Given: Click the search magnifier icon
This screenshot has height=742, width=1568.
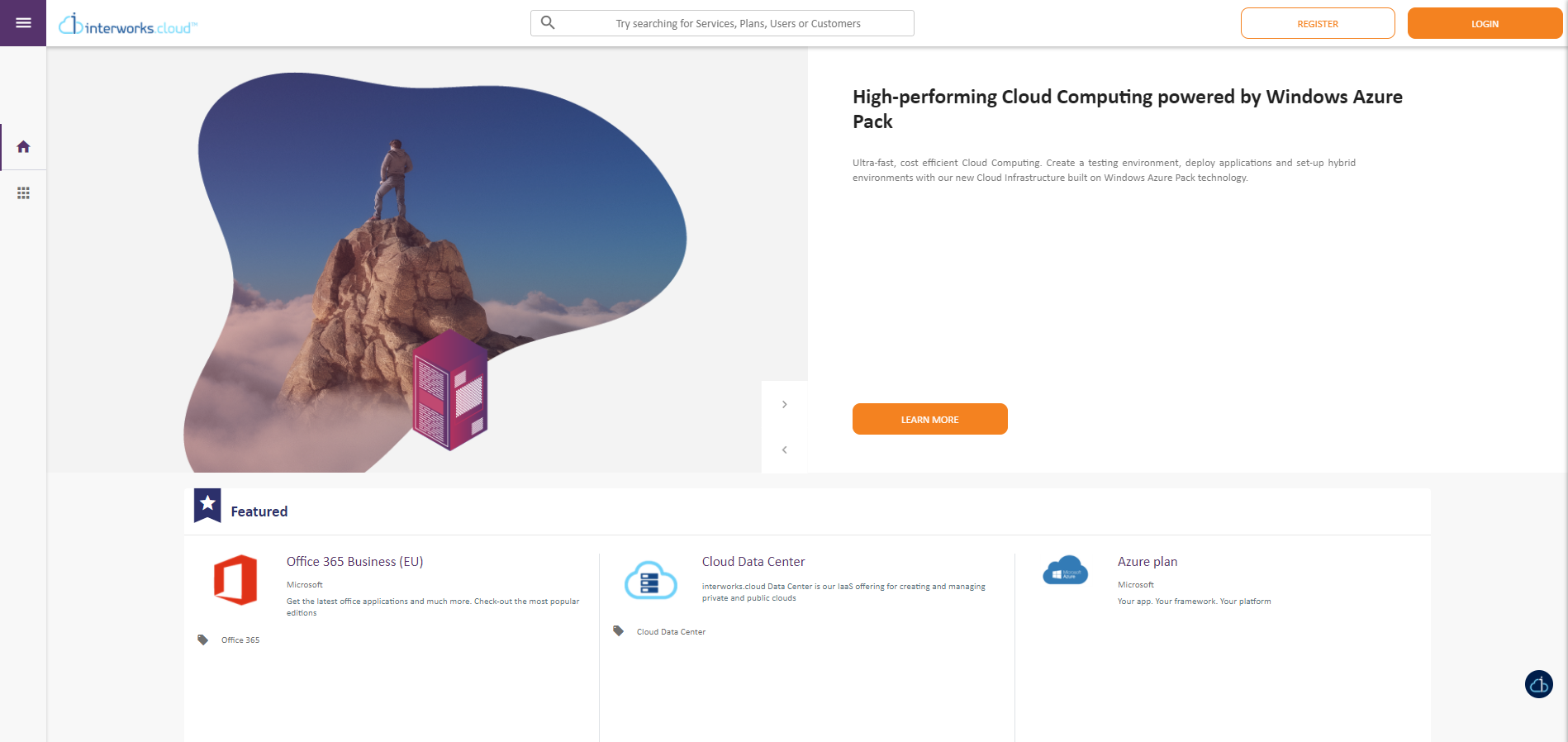Looking at the screenshot, I should 548,23.
